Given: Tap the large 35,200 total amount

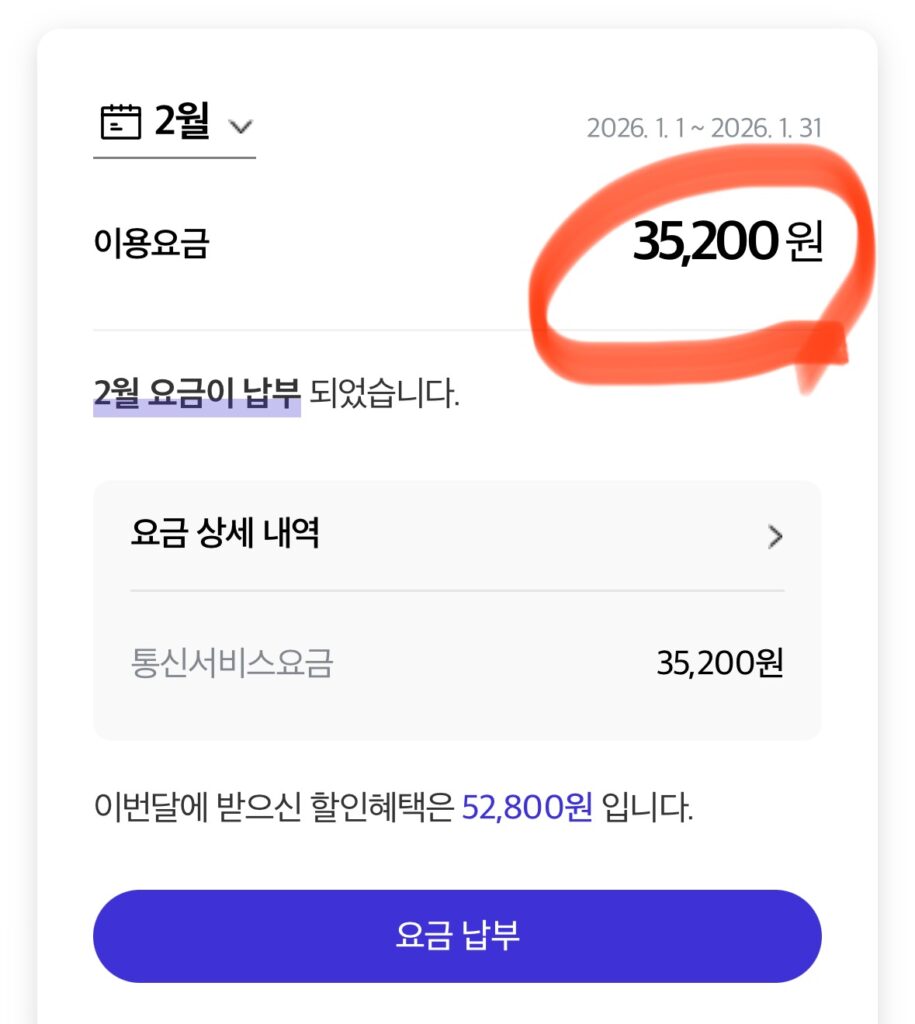Looking at the screenshot, I should tap(705, 242).
